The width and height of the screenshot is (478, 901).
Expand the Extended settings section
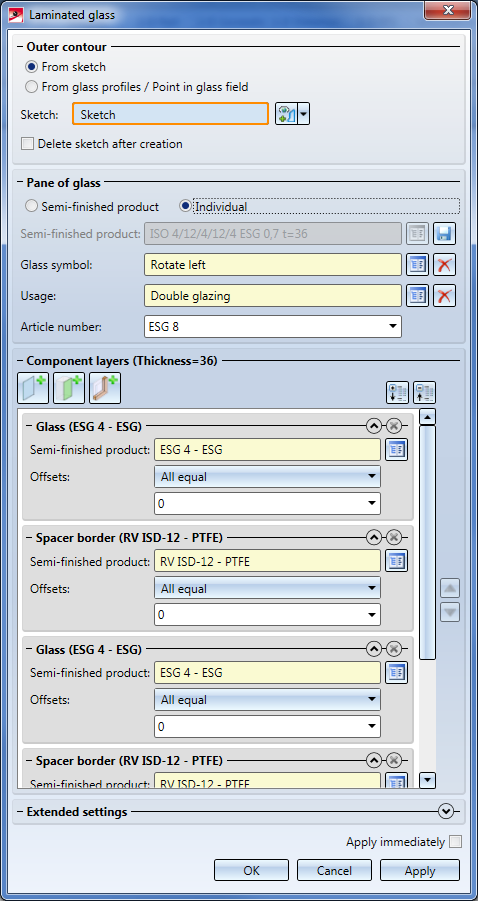point(446,812)
